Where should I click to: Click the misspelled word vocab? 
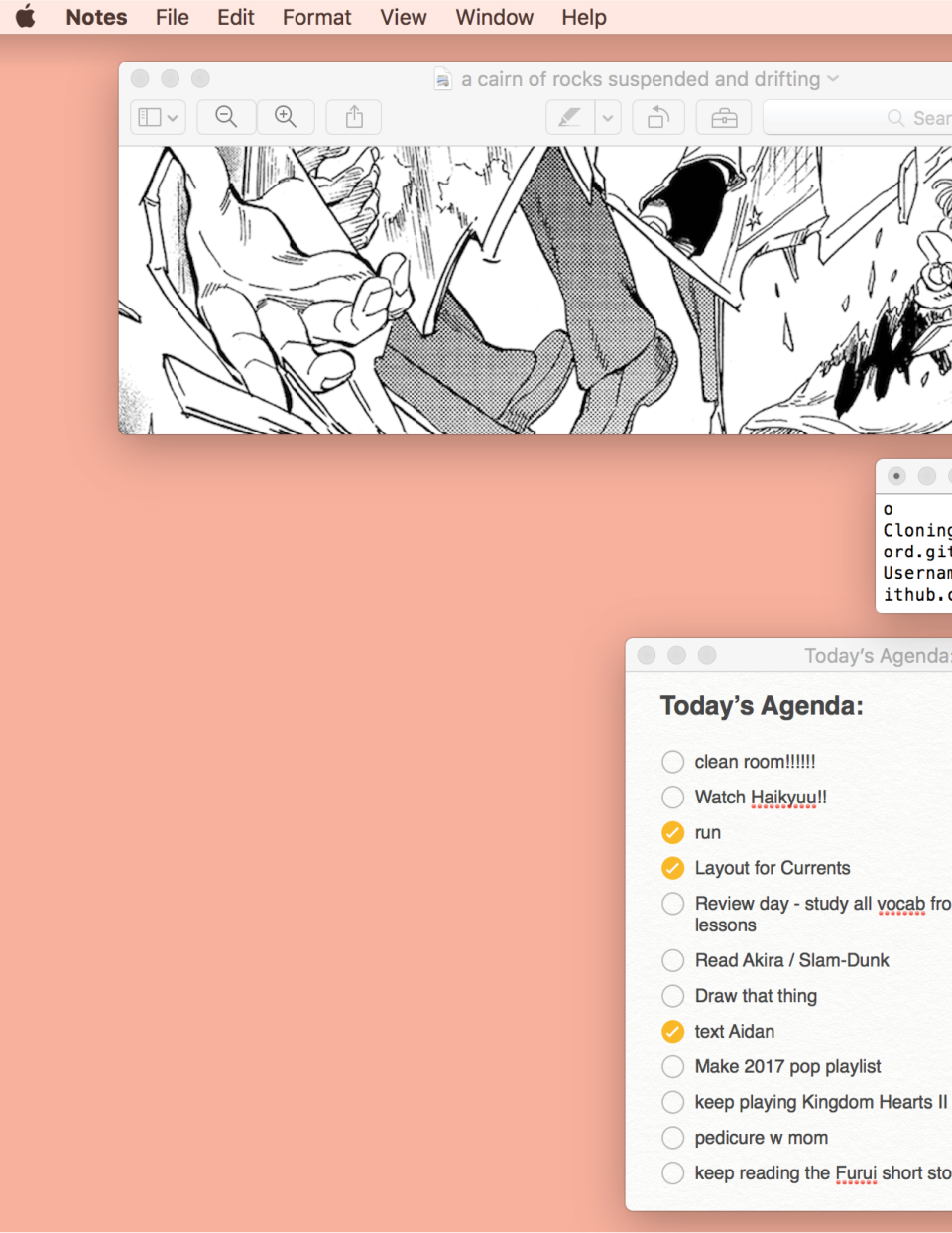[901, 904]
